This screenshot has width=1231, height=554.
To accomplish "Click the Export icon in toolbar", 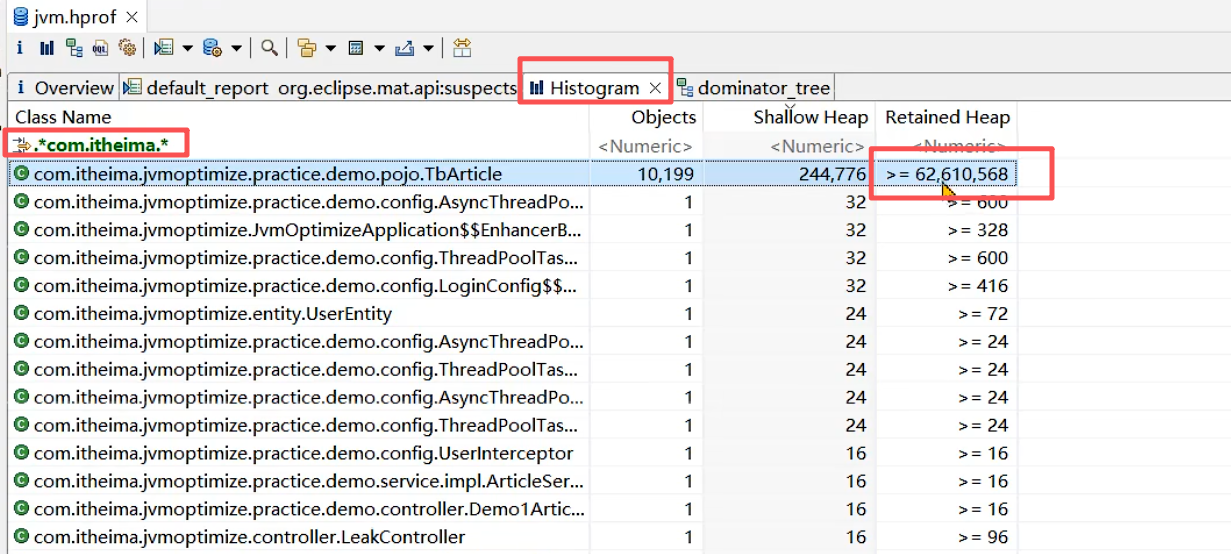I will click(405, 47).
